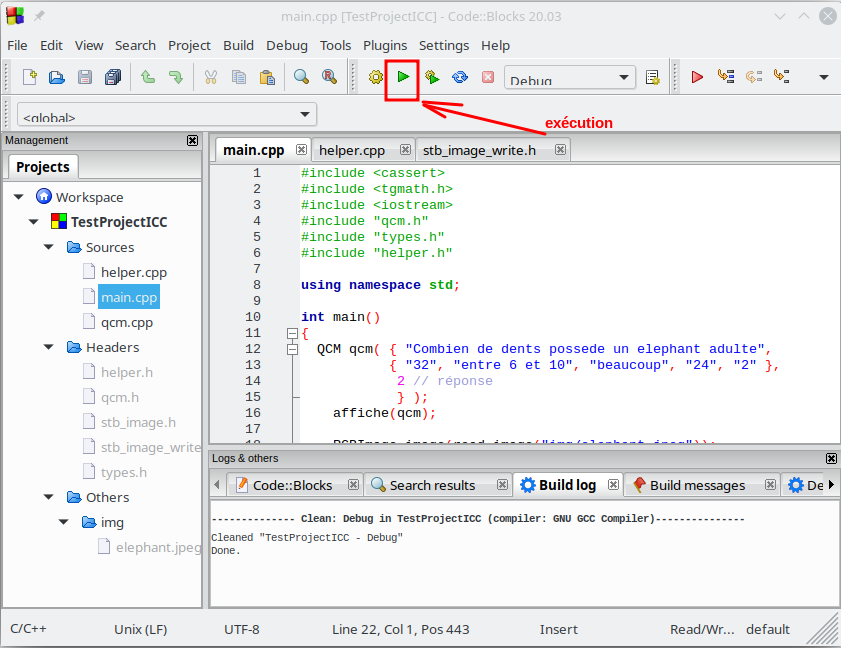Click the Step into debug icon
The image size is (841, 648).
[781, 76]
